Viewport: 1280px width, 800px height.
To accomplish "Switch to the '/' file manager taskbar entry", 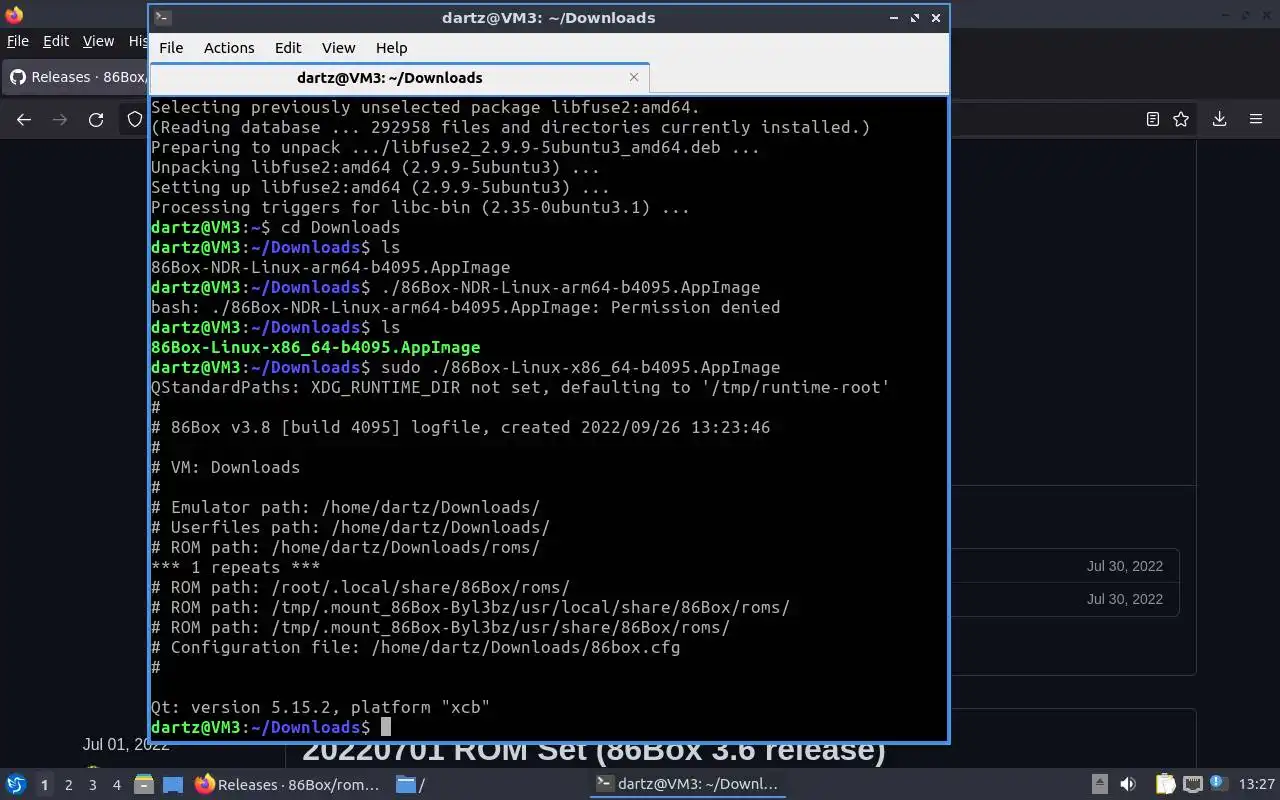I will click(411, 785).
